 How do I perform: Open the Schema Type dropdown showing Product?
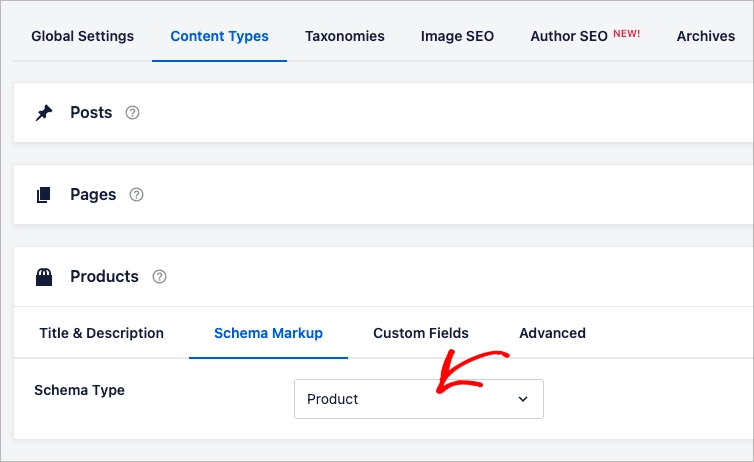click(419, 399)
